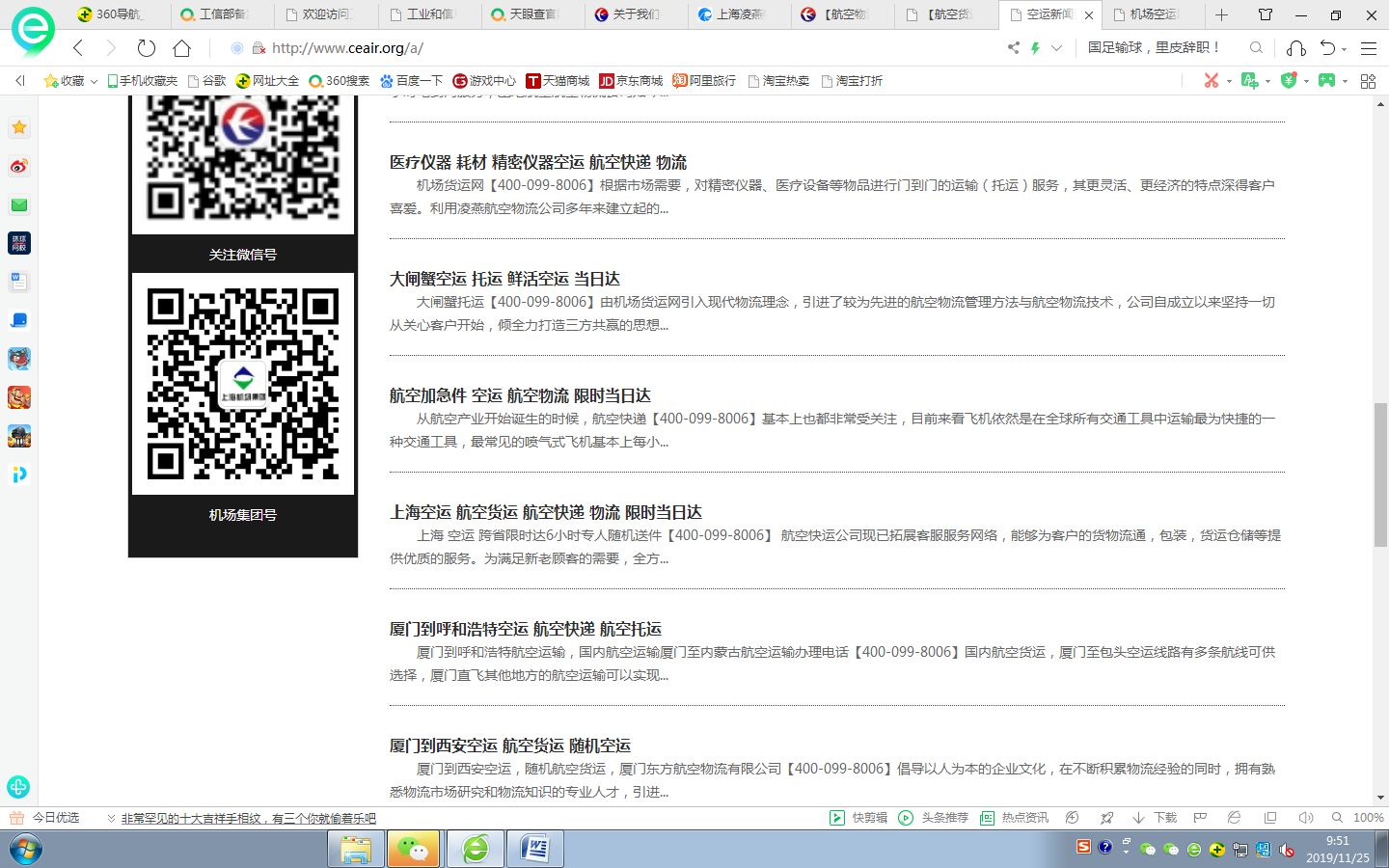
Task: Switch to the 工信部备 tab
Action: [x=222, y=14]
